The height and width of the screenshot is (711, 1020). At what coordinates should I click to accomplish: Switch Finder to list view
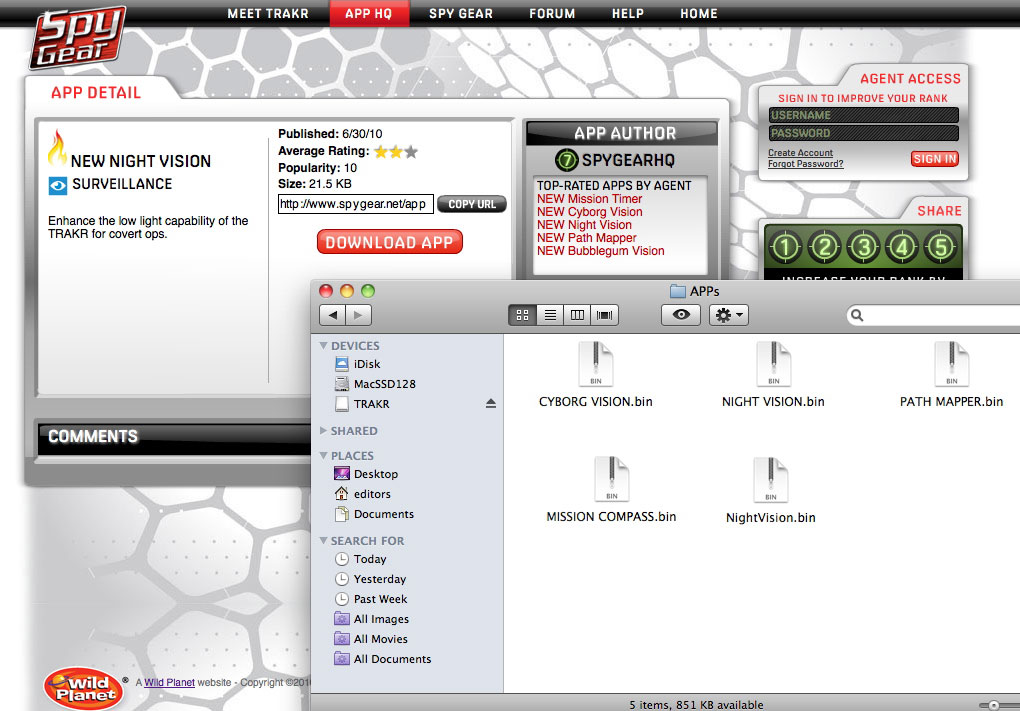click(x=550, y=315)
